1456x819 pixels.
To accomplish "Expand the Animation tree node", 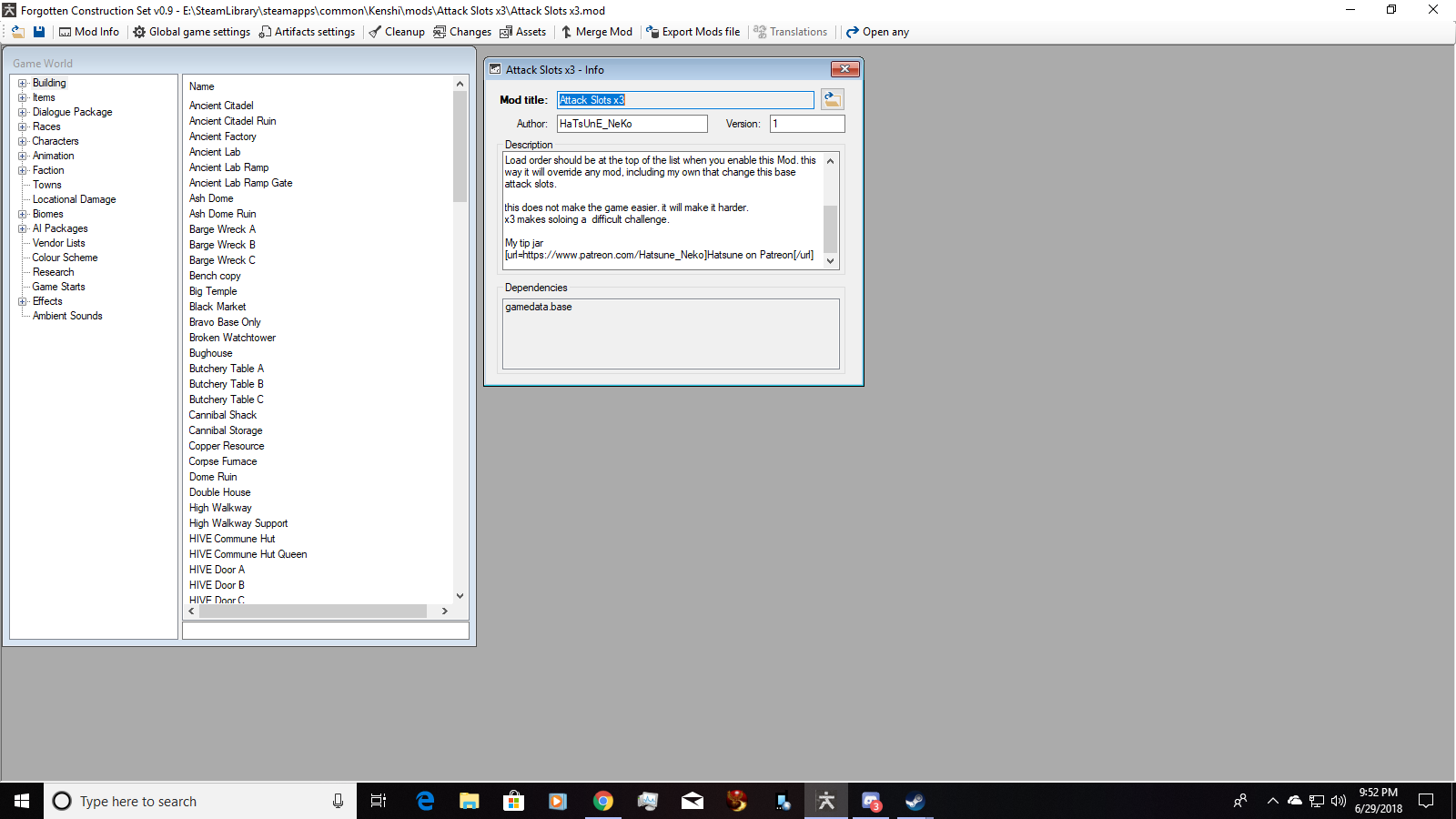I will pos(23,156).
